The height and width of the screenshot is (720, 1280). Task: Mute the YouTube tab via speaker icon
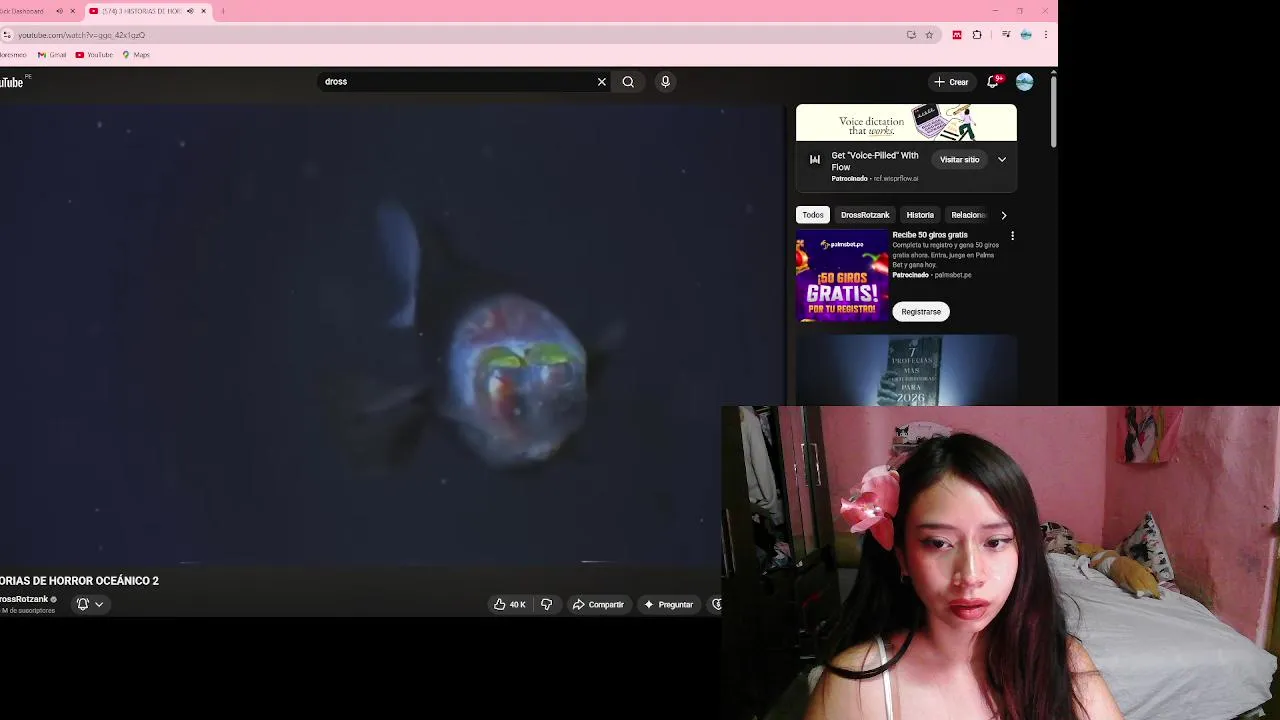click(190, 11)
